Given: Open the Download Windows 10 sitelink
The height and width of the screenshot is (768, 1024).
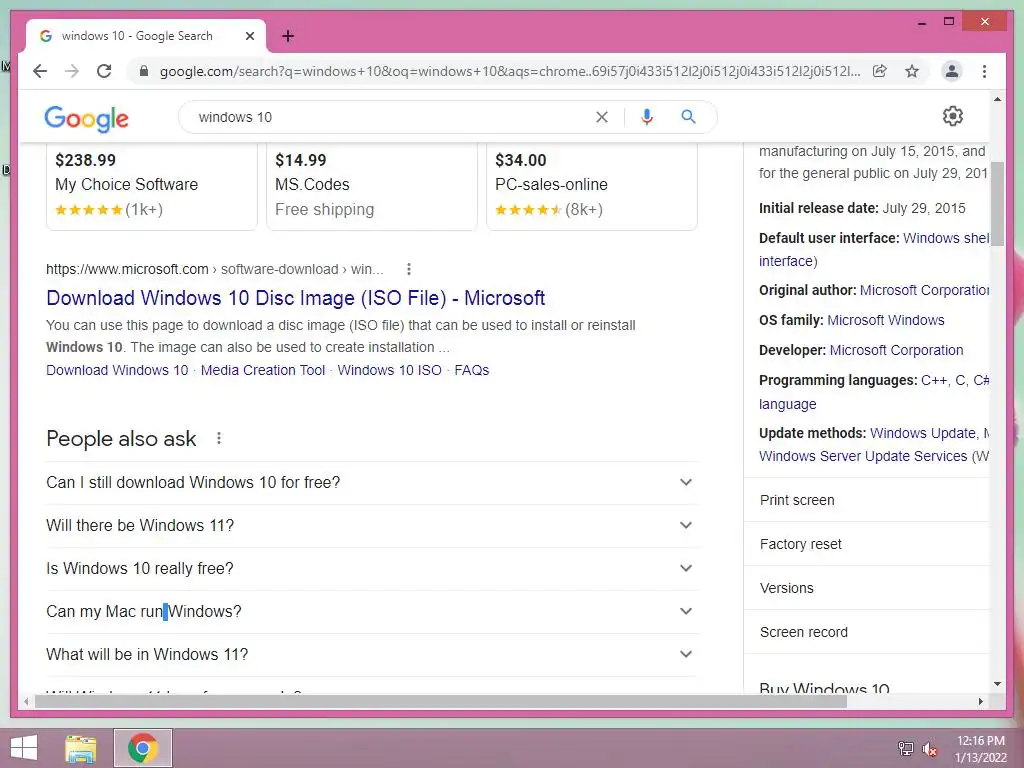Looking at the screenshot, I should [x=117, y=370].
